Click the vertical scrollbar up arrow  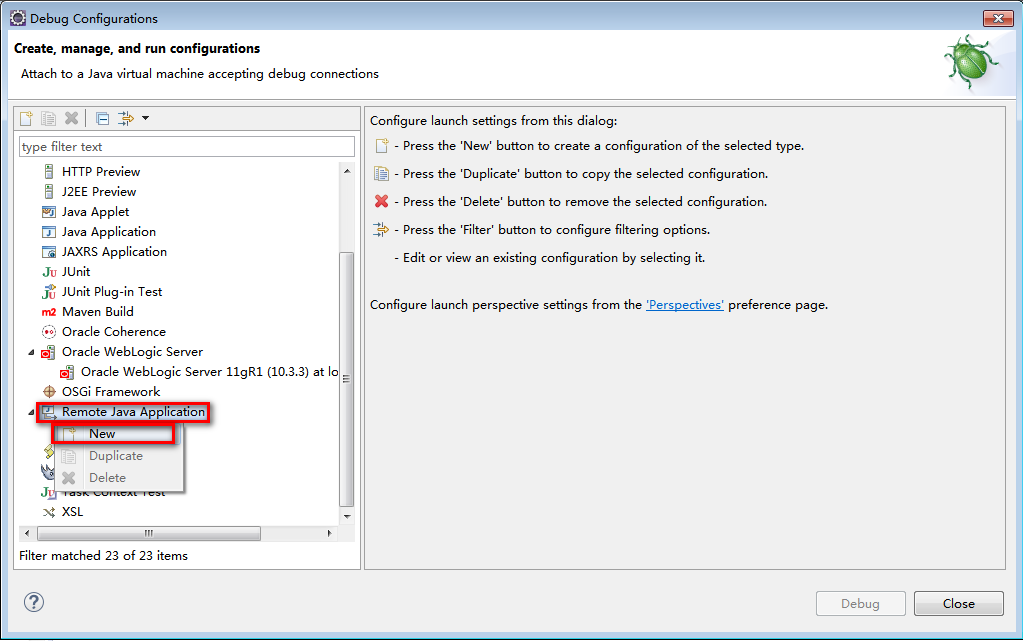347,171
